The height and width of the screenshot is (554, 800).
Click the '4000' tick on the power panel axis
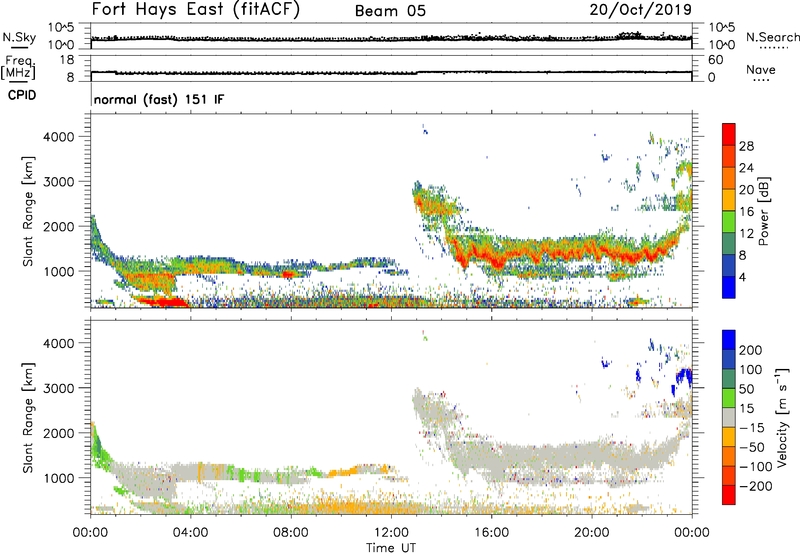pos(58,137)
